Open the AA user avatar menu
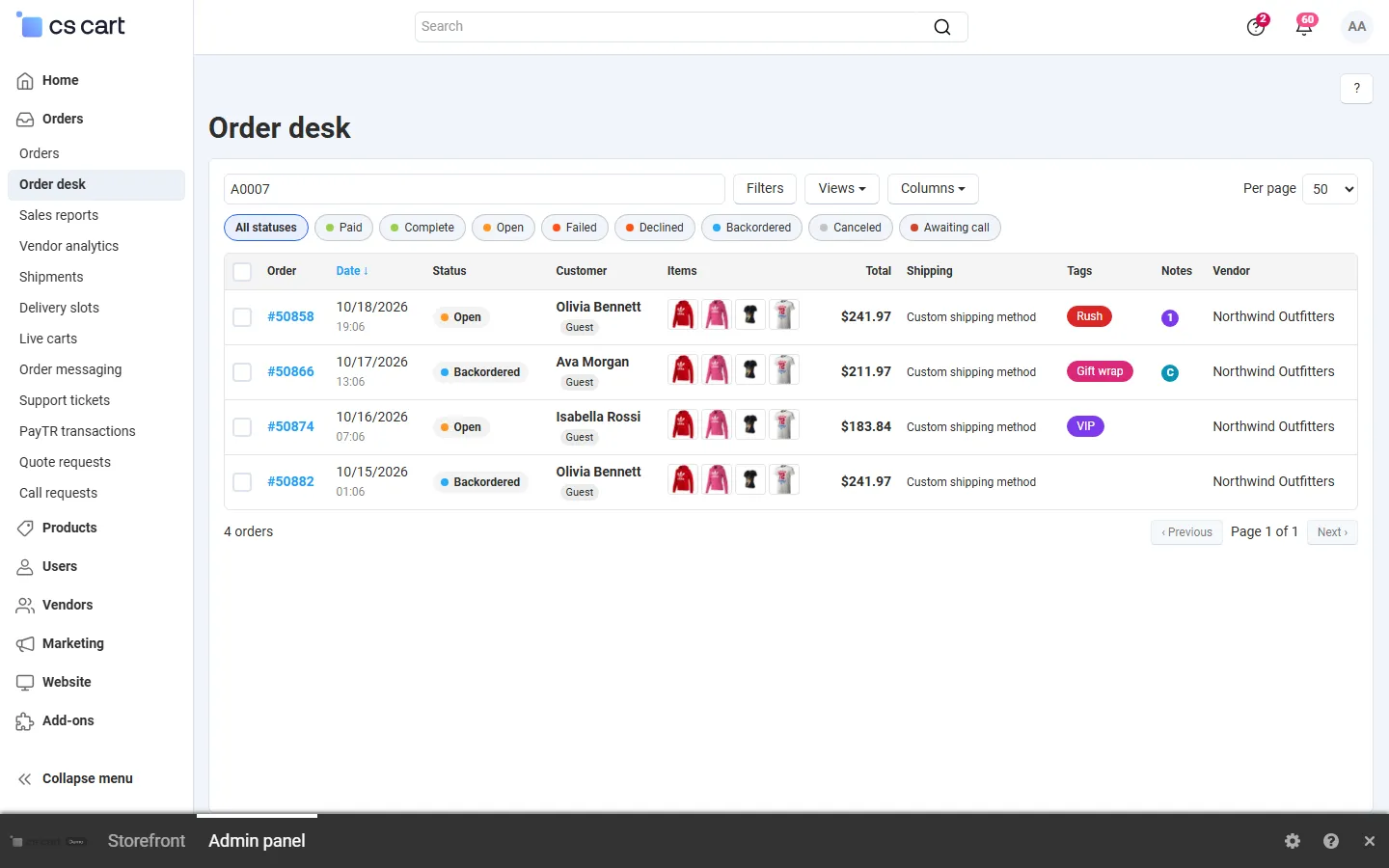 (x=1357, y=26)
